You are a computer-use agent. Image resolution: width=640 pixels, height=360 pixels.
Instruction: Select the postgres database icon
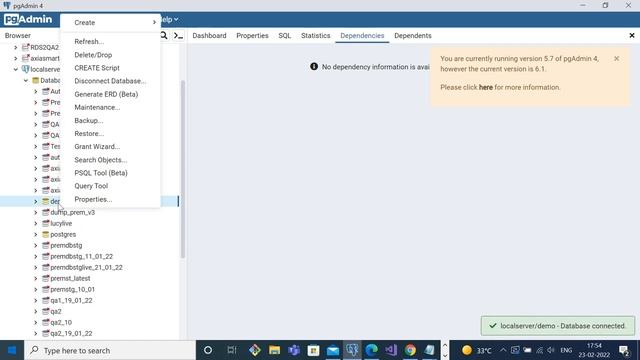tap(46, 234)
